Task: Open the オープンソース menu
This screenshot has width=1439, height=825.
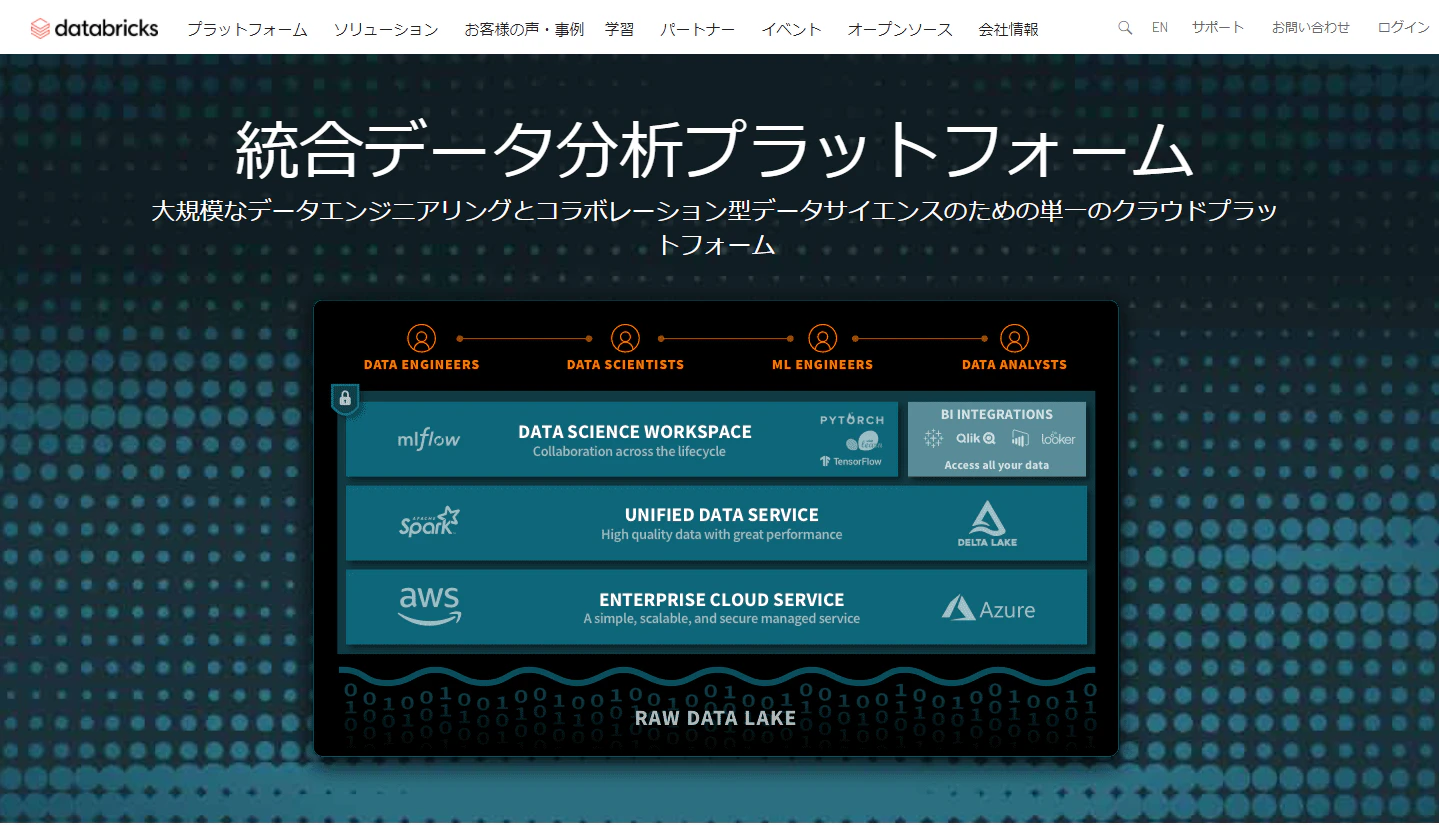Action: 900,30
